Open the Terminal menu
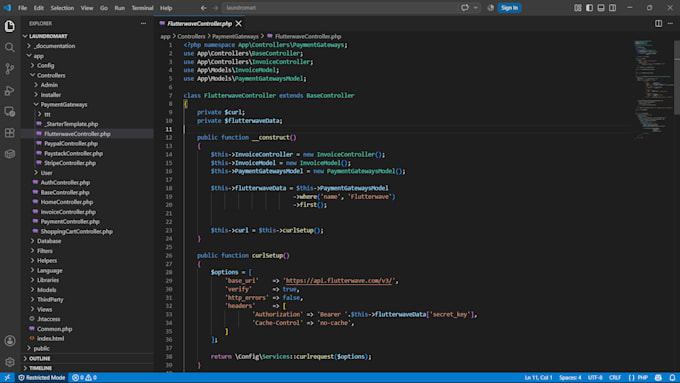Screen dimensions: 680x383 (142, 8)
